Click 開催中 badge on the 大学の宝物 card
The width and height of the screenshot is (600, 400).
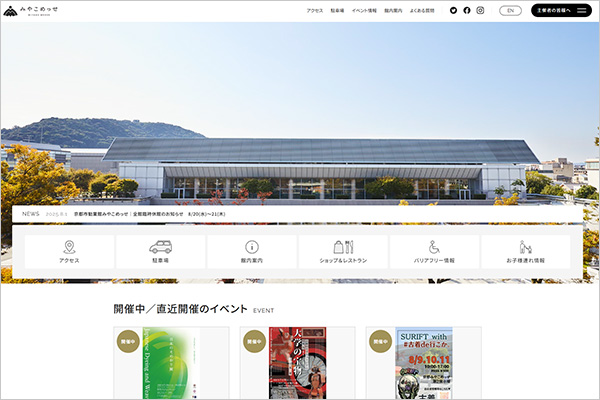point(254,341)
